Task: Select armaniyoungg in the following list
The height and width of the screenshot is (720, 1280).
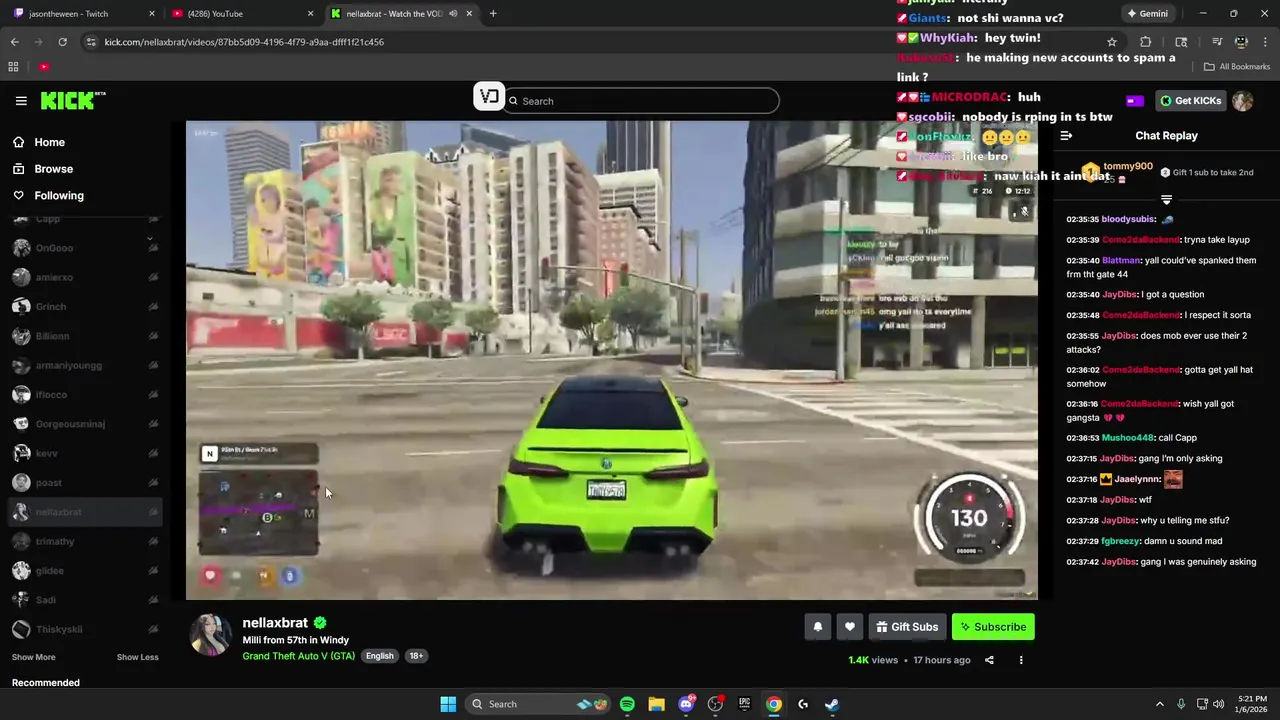Action: pyautogui.click(x=85, y=365)
